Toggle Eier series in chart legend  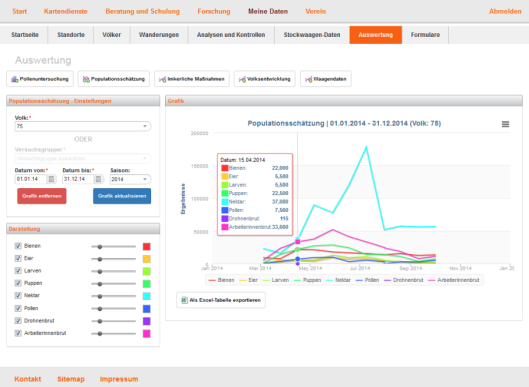[248, 280]
